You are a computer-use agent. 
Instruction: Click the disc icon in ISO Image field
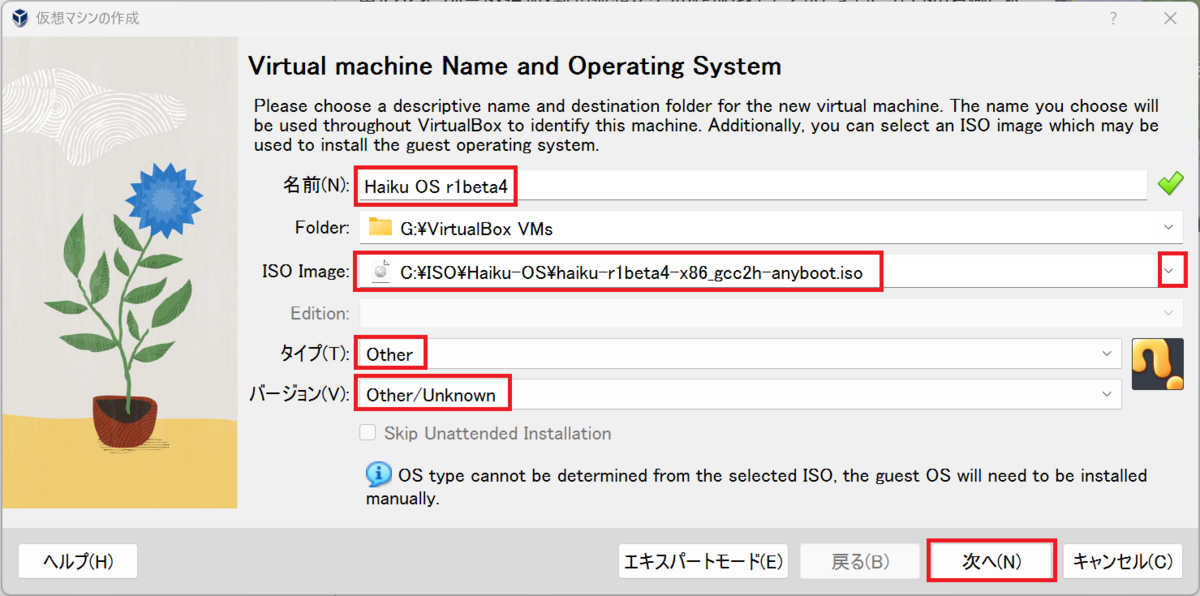[380, 271]
